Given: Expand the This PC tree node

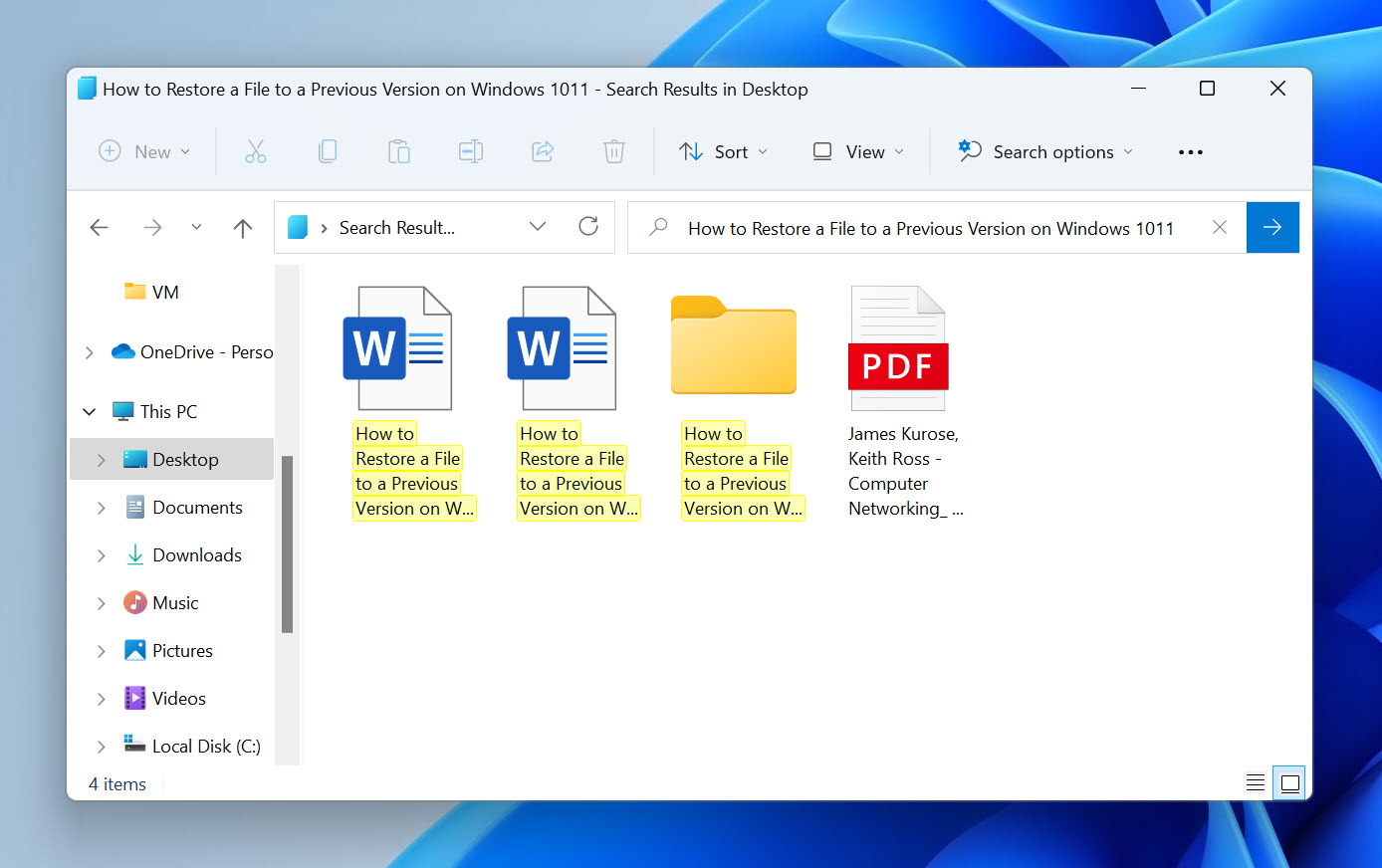Looking at the screenshot, I should pyautogui.click(x=89, y=411).
